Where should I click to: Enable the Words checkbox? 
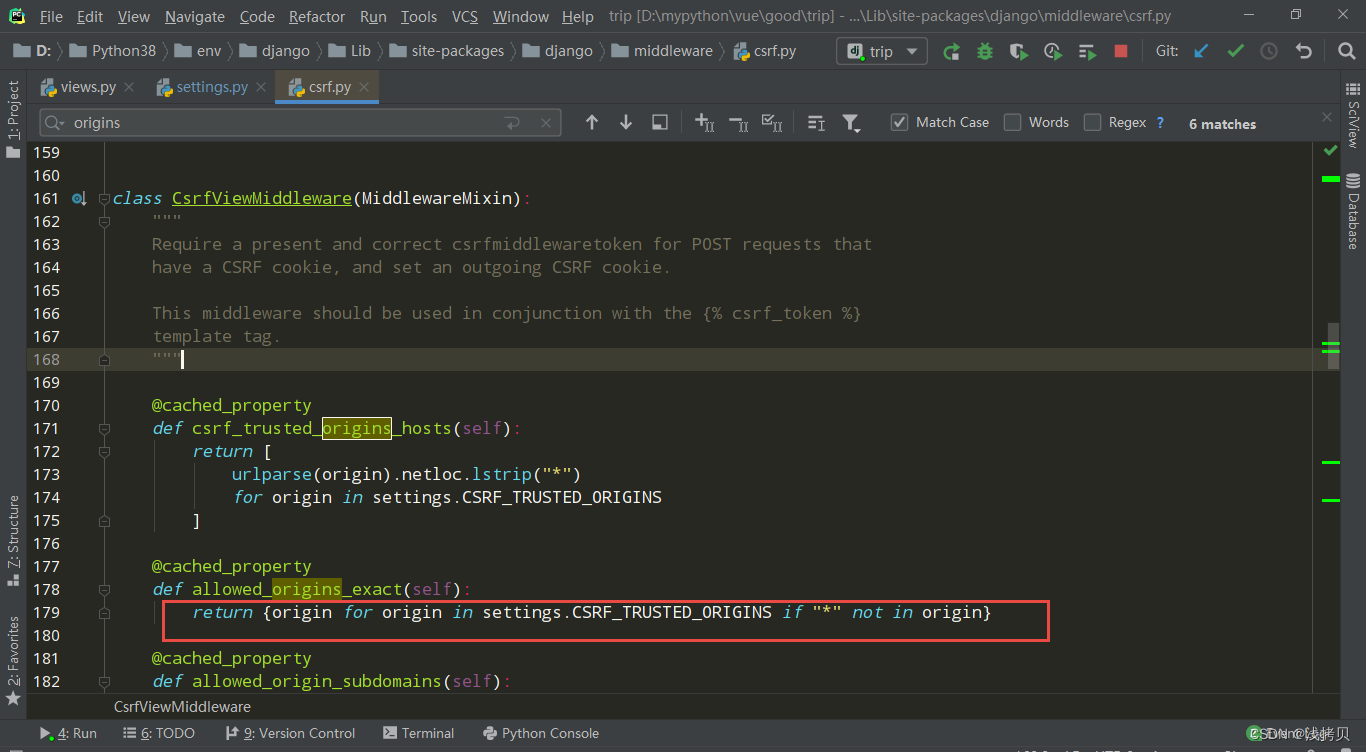point(1012,122)
